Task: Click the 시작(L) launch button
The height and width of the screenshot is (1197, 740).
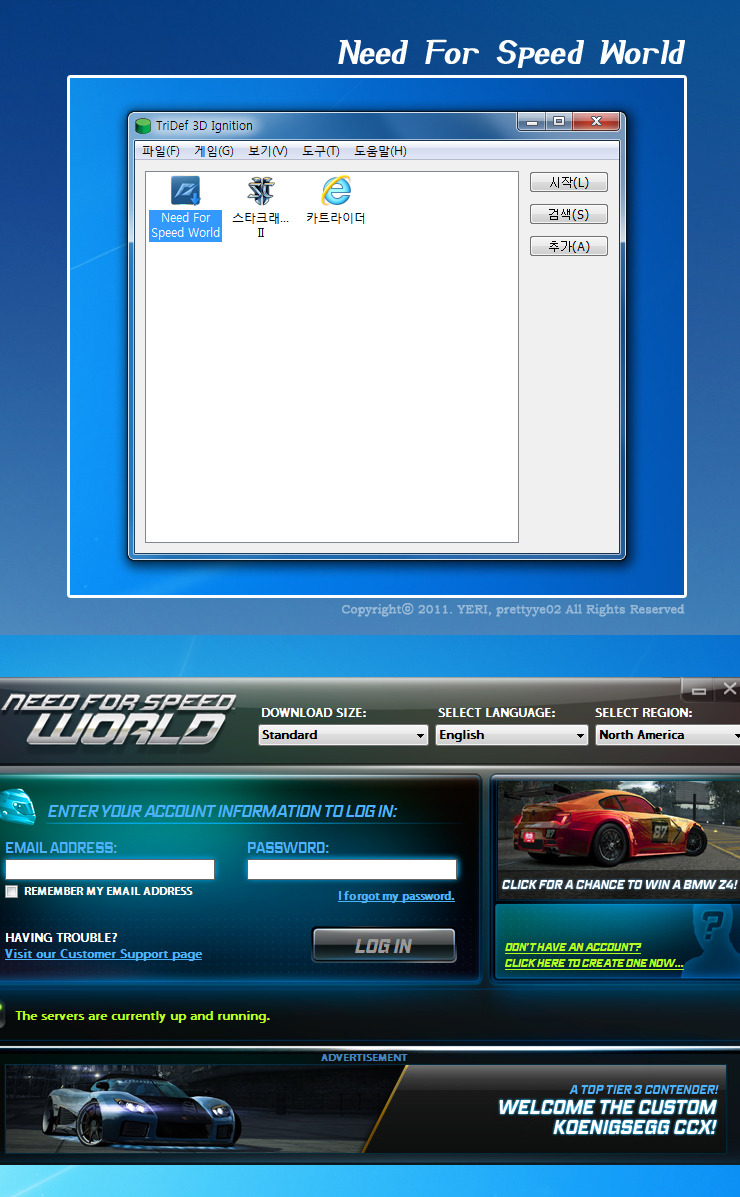Action: [x=569, y=182]
